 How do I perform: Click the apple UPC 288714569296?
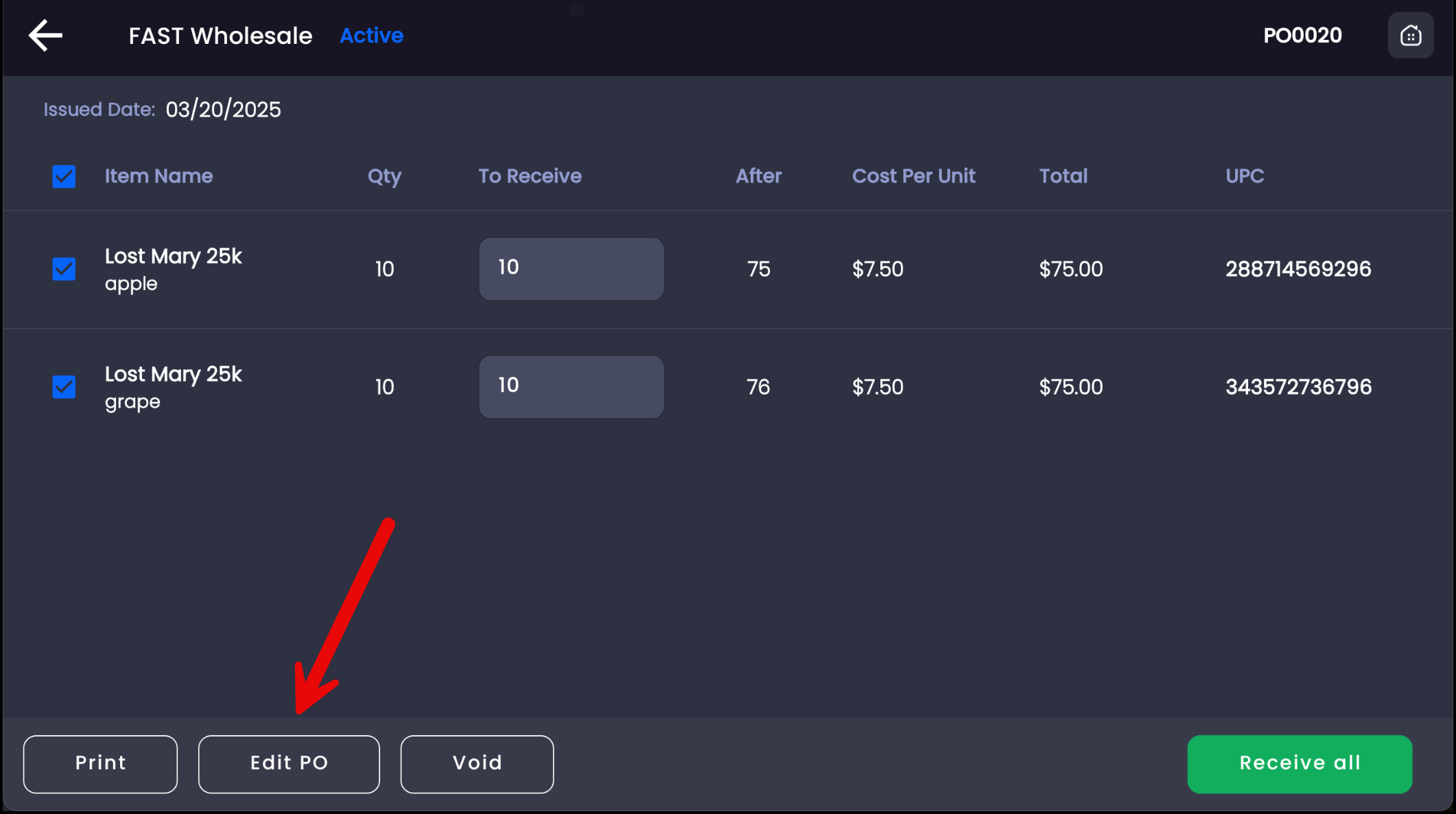(x=1298, y=269)
